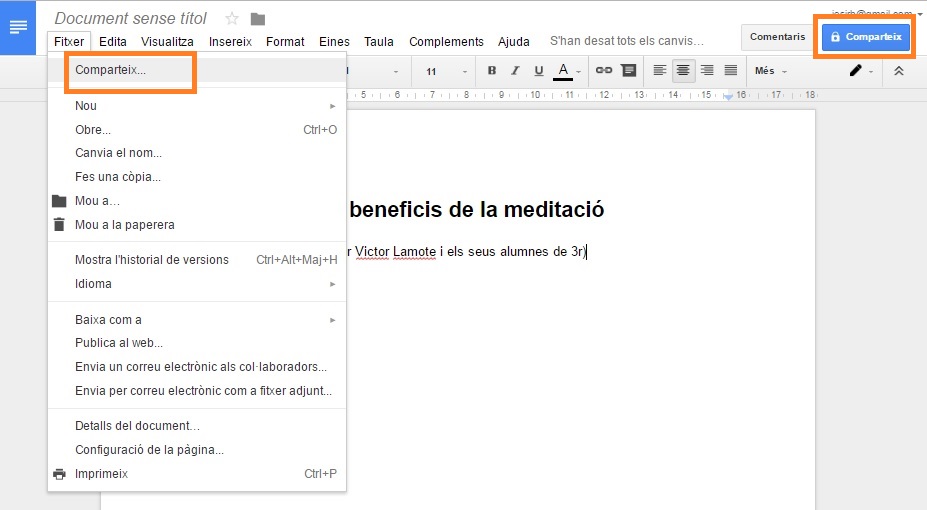Click the printer icon for Imprimeix

click(x=59, y=474)
